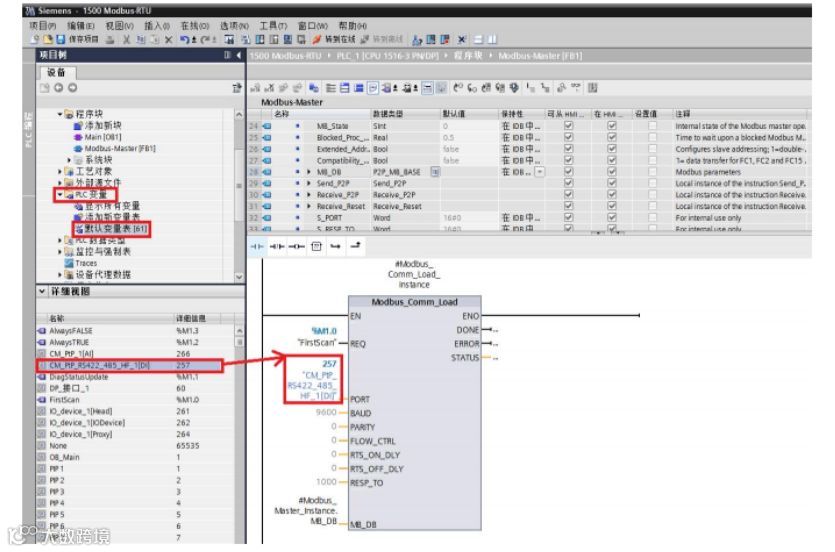Image resolution: width=835 pixels, height=552 pixels.
Task: Open retain dropdown for MB_DB row
Action: click(x=539, y=171)
